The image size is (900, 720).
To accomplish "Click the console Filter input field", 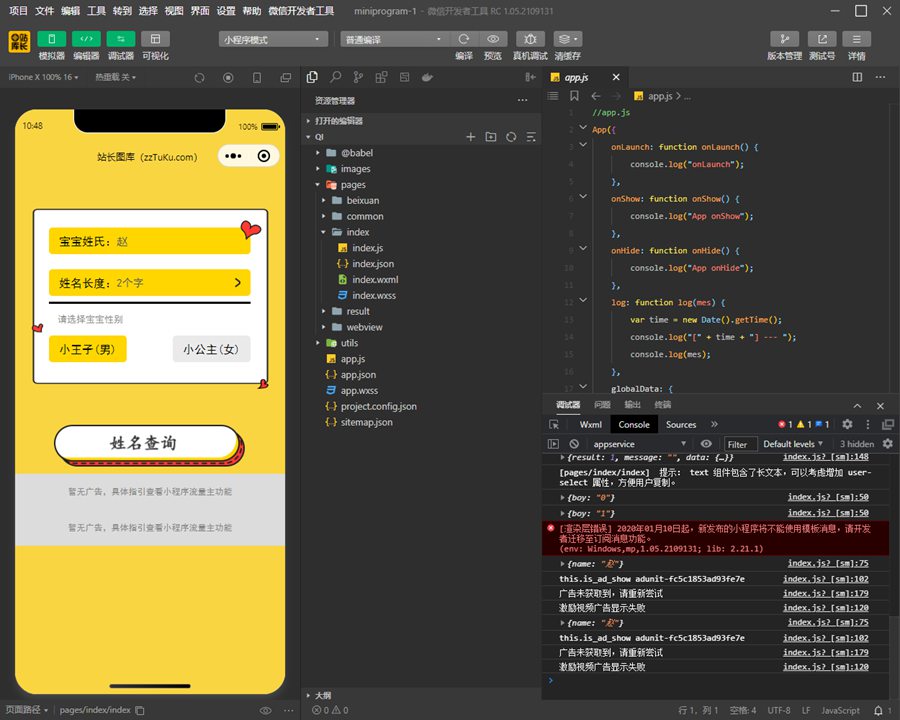I will coord(740,444).
